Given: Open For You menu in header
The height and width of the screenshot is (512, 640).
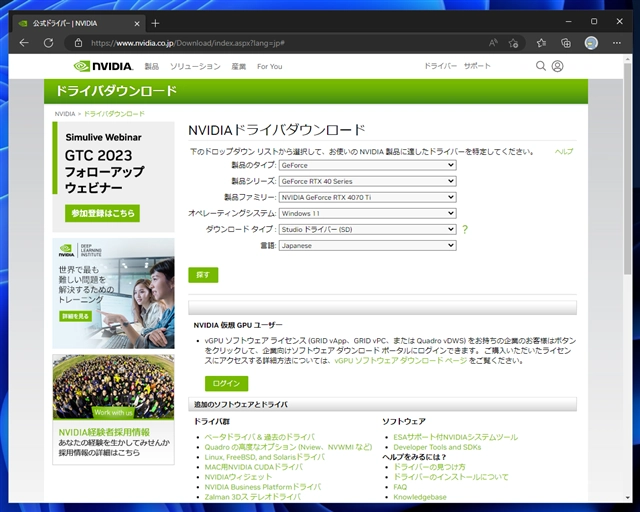Looking at the screenshot, I should click(269, 66).
